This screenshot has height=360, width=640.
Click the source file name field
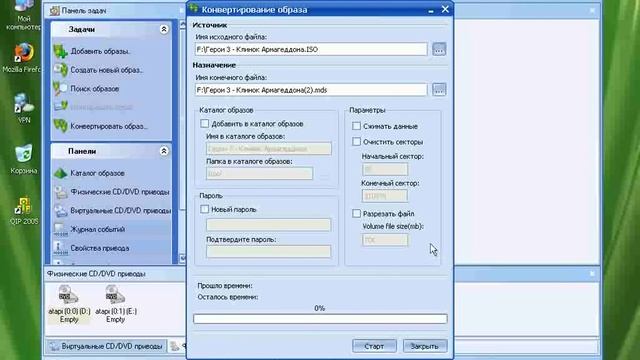click(311, 49)
